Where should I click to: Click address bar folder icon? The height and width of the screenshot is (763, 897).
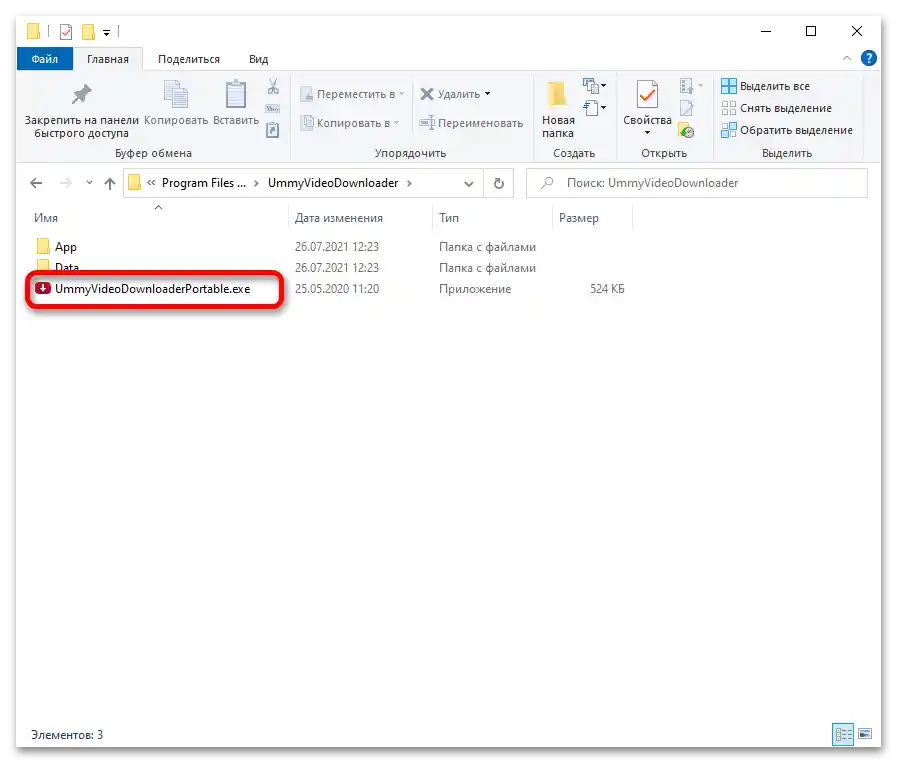(134, 182)
